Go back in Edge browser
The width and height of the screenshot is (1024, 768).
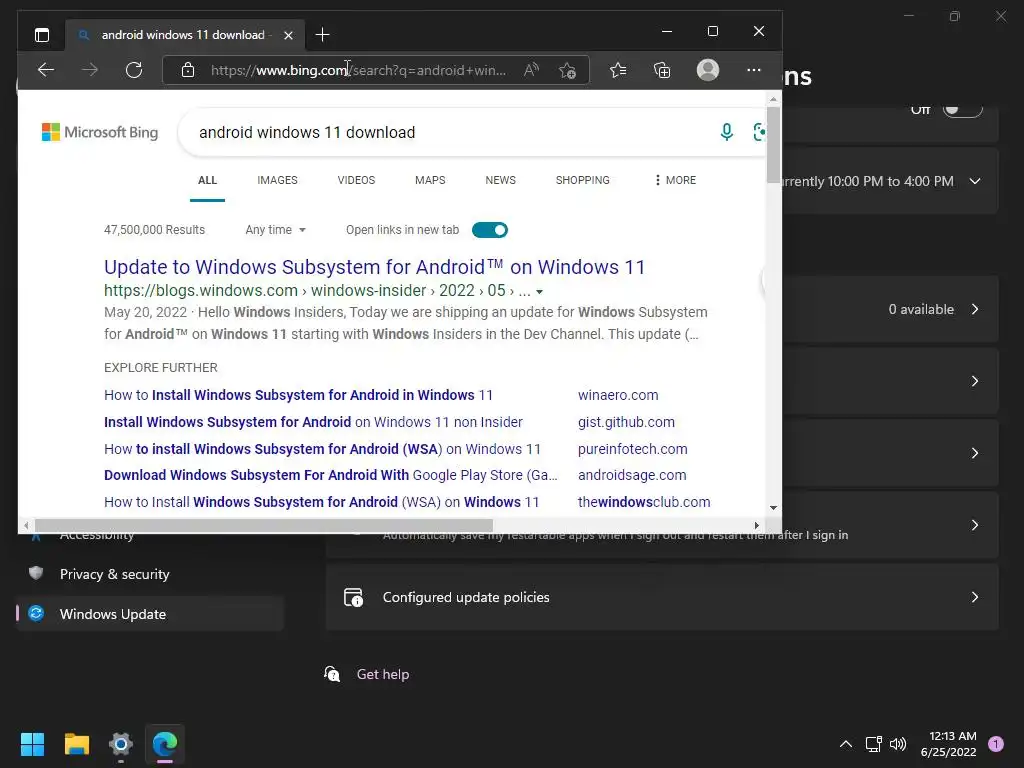coord(46,70)
